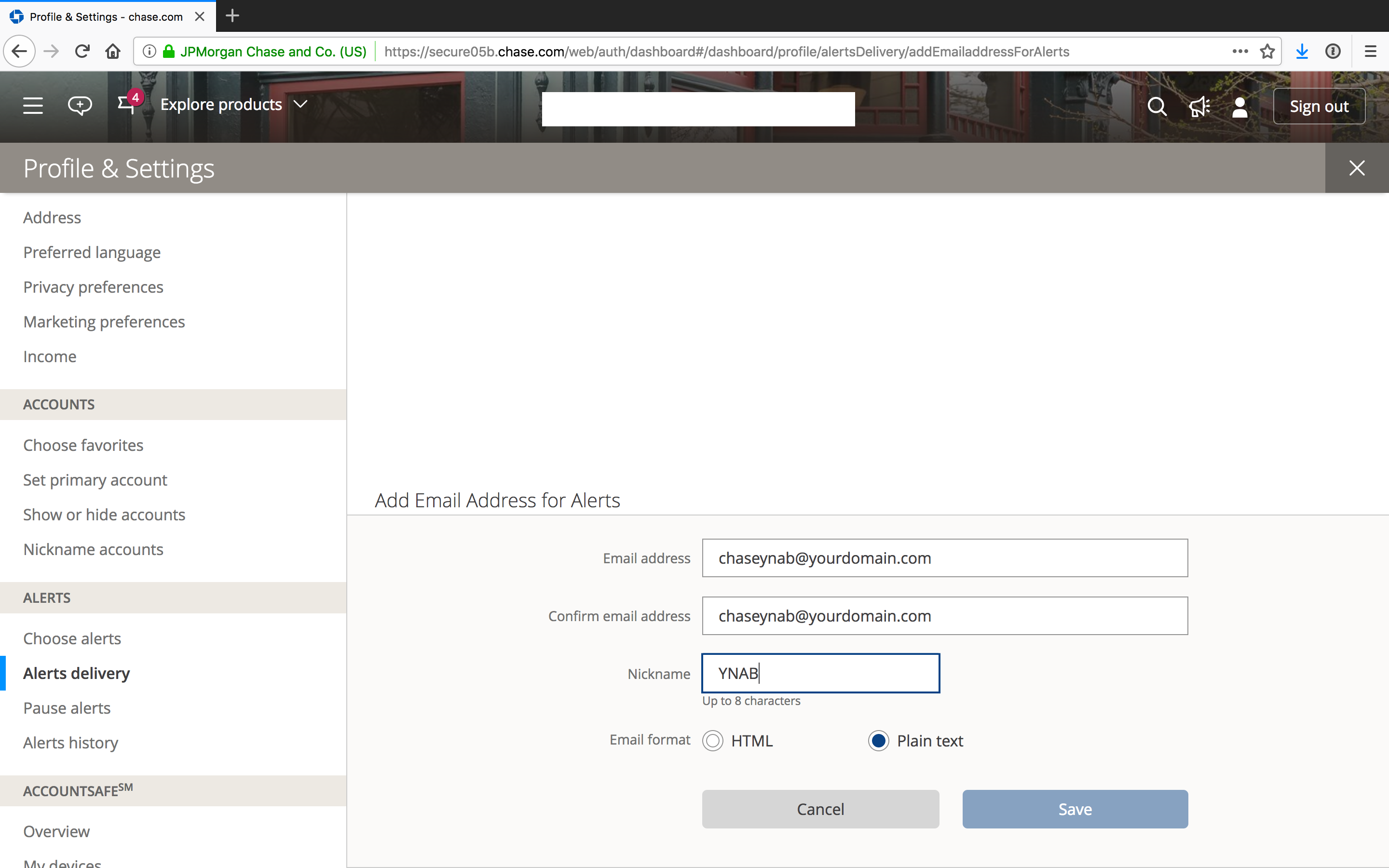Open Show or hide accounts
Image resolution: width=1389 pixels, height=868 pixels.
[x=105, y=515]
